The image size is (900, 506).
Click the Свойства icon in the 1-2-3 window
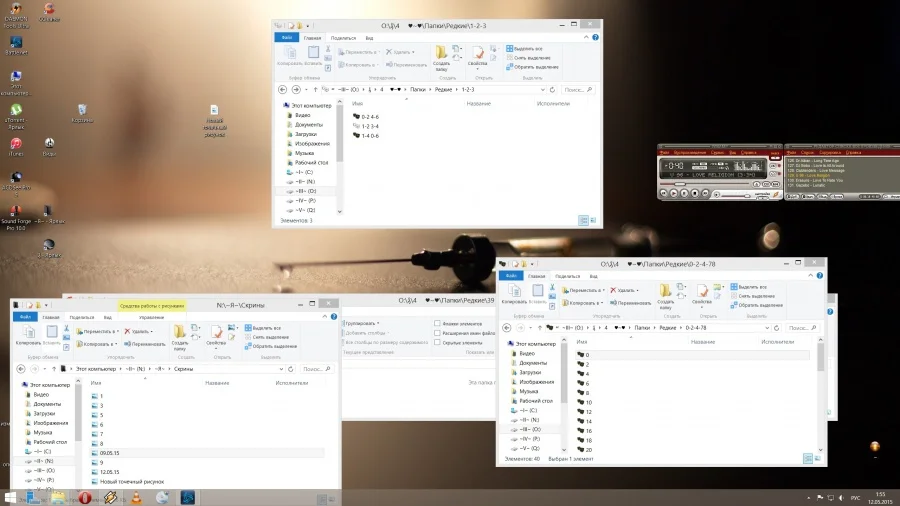click(x=477, y=54)
